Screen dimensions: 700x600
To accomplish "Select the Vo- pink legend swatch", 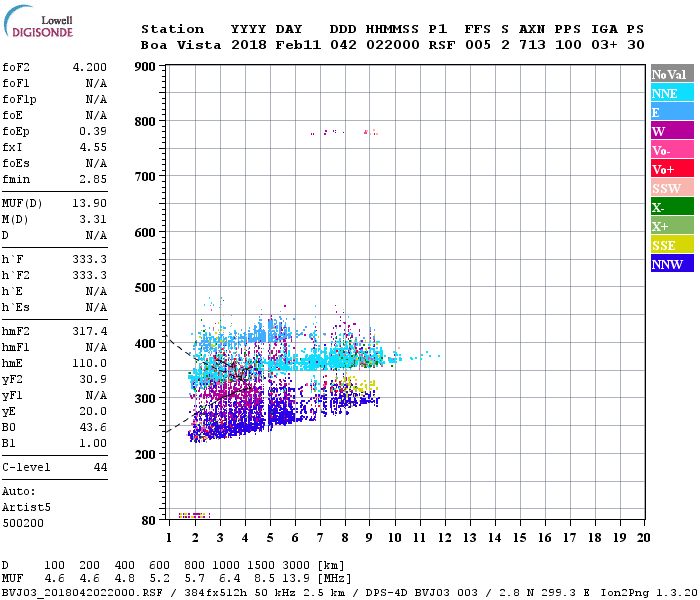I will (x=672, y=150).
